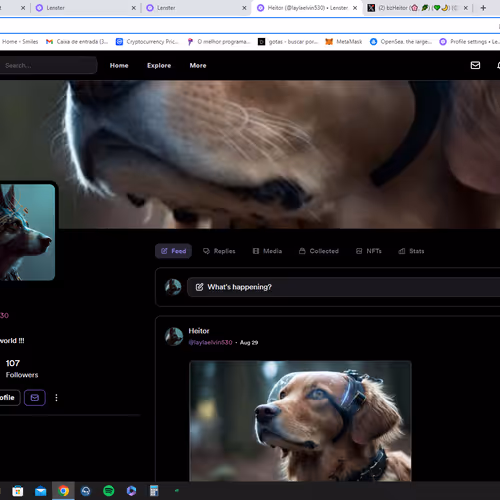Open the profile cover image of the dog
The height and width of the screenshot is (500, 500).
click(x=250, y=154)
